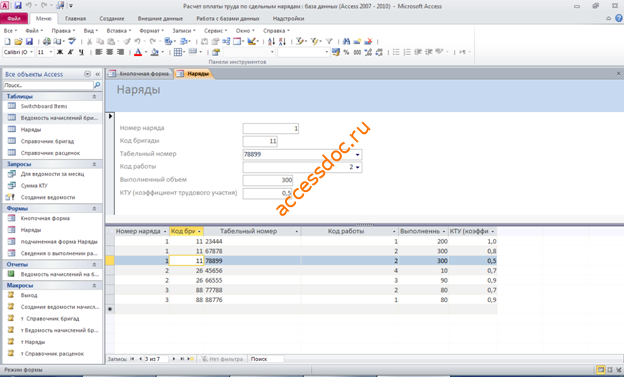Open the Код работы combo box arrow
Screen dimensions: 624x377
pos(357,167)
